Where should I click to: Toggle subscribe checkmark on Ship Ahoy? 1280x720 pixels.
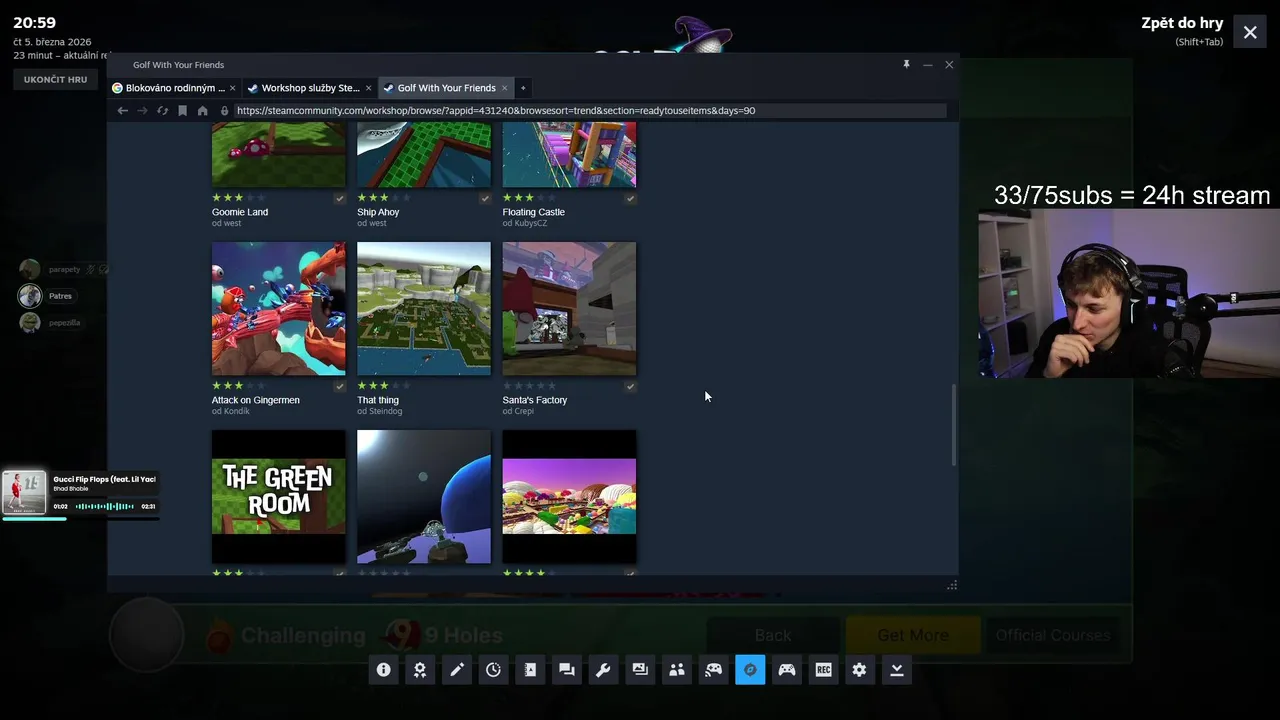tap(485, 198)
